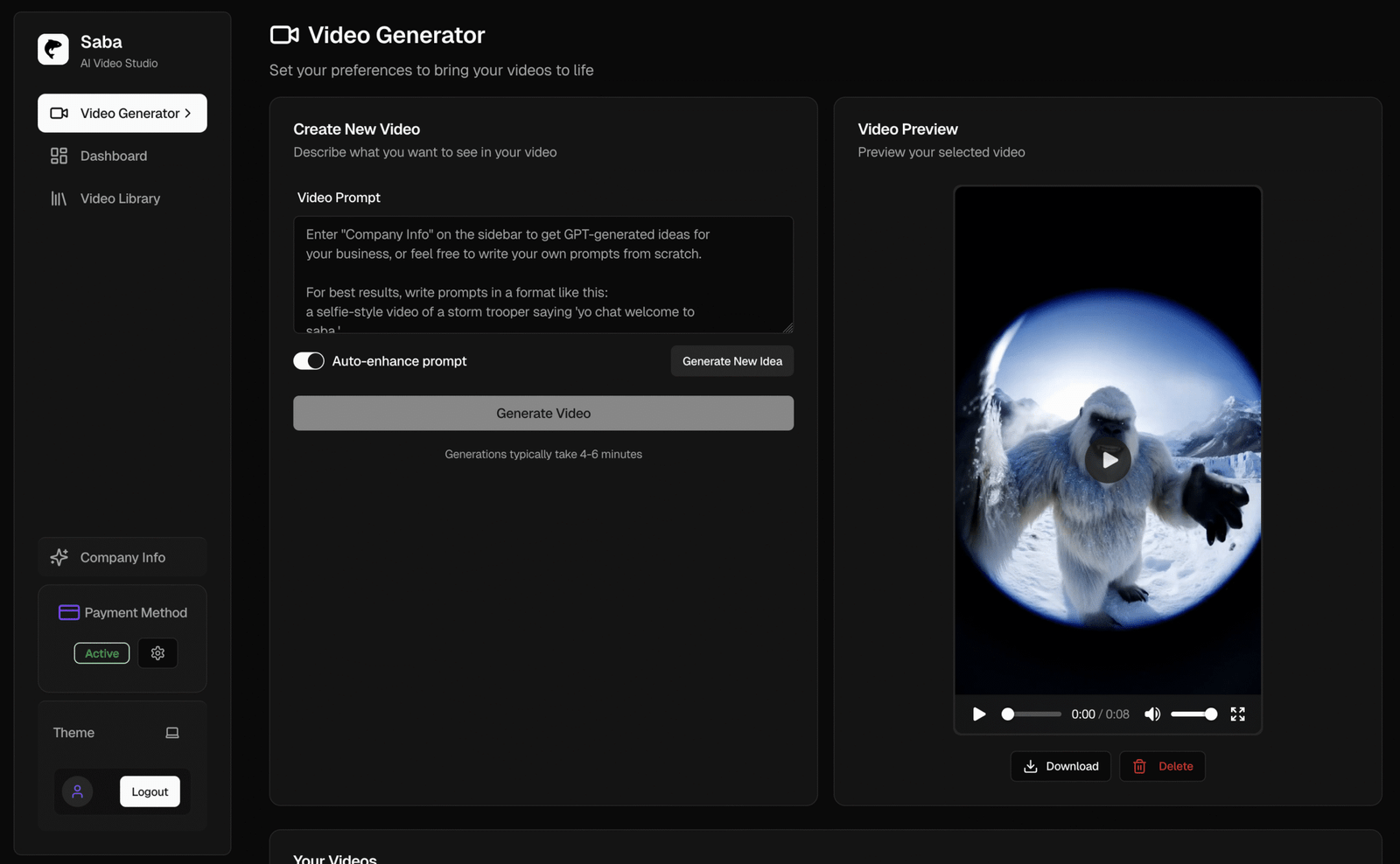Toggle Auto-enhance prompt switch
This screenshot has height=864, width=1400.
(309, 361)
